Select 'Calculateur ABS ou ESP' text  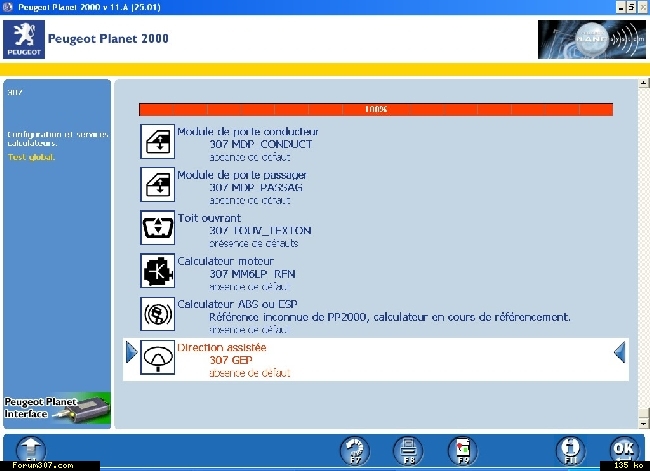(x=238, y=304)
